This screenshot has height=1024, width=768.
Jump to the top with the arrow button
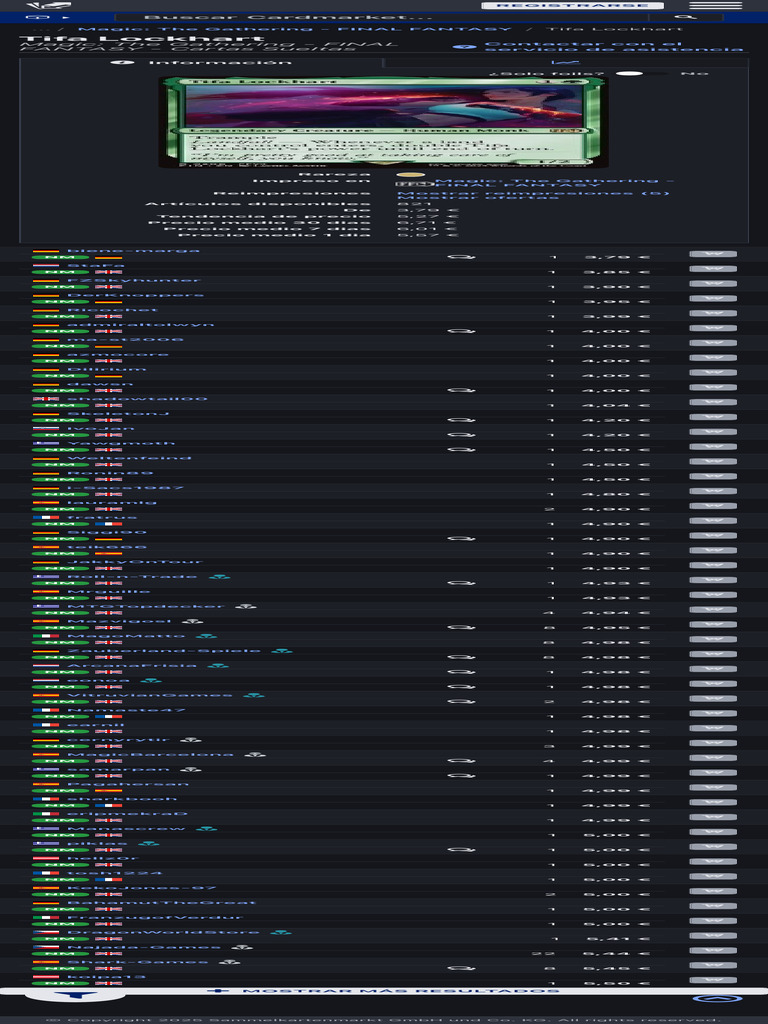[717, 999]
